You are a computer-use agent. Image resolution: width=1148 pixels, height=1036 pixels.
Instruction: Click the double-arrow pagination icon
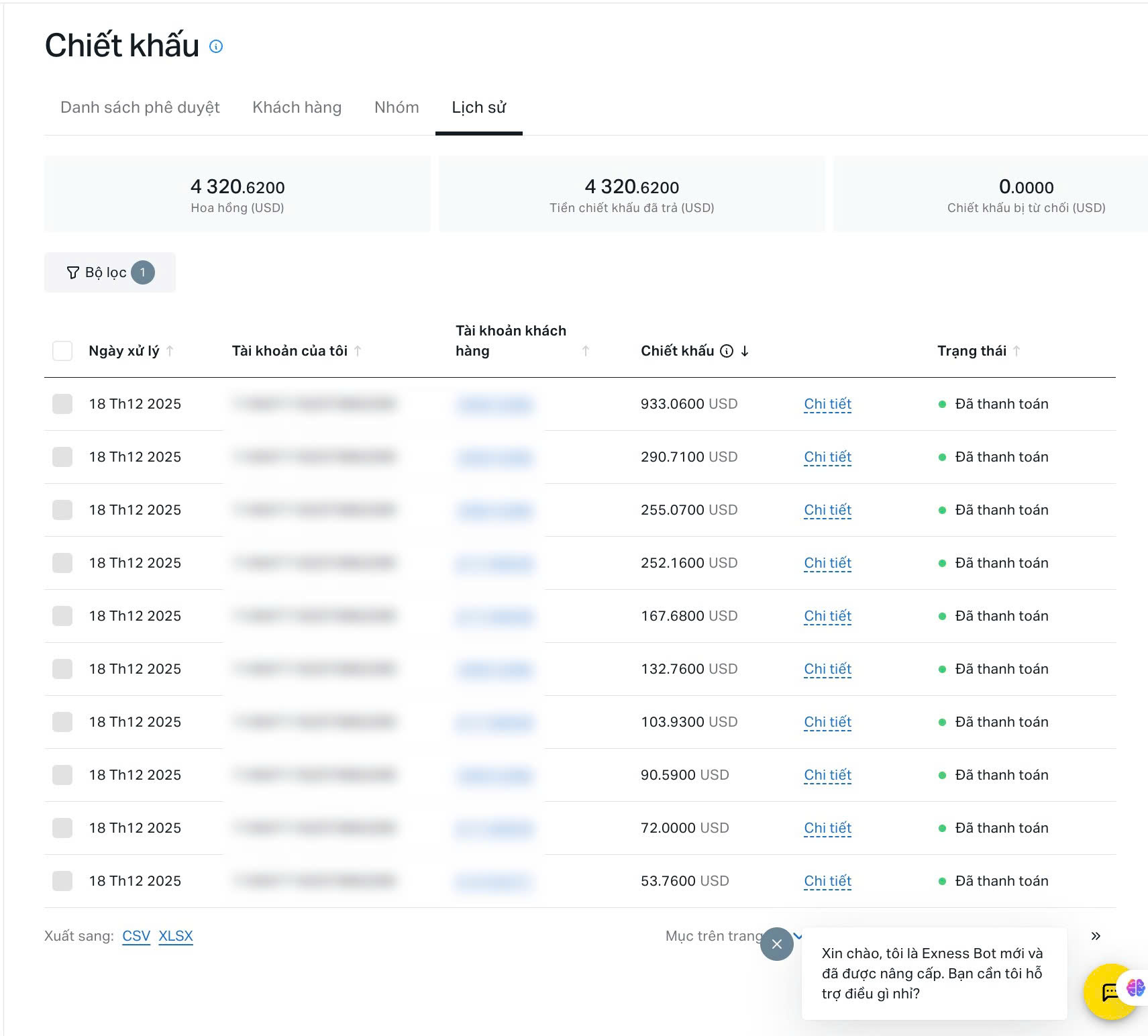pos(1096,935)
